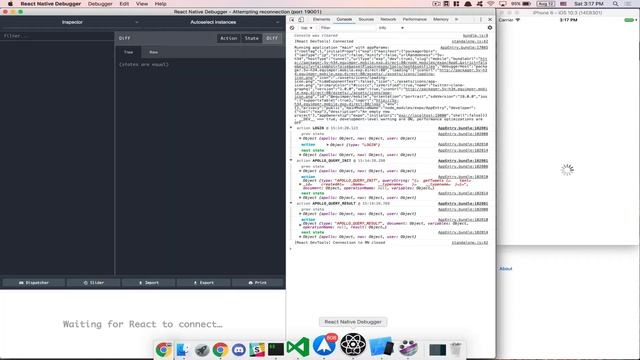This screenshot has width=640, height=360.
Task: Click the About link below the simulator
Action: (505, 269)
